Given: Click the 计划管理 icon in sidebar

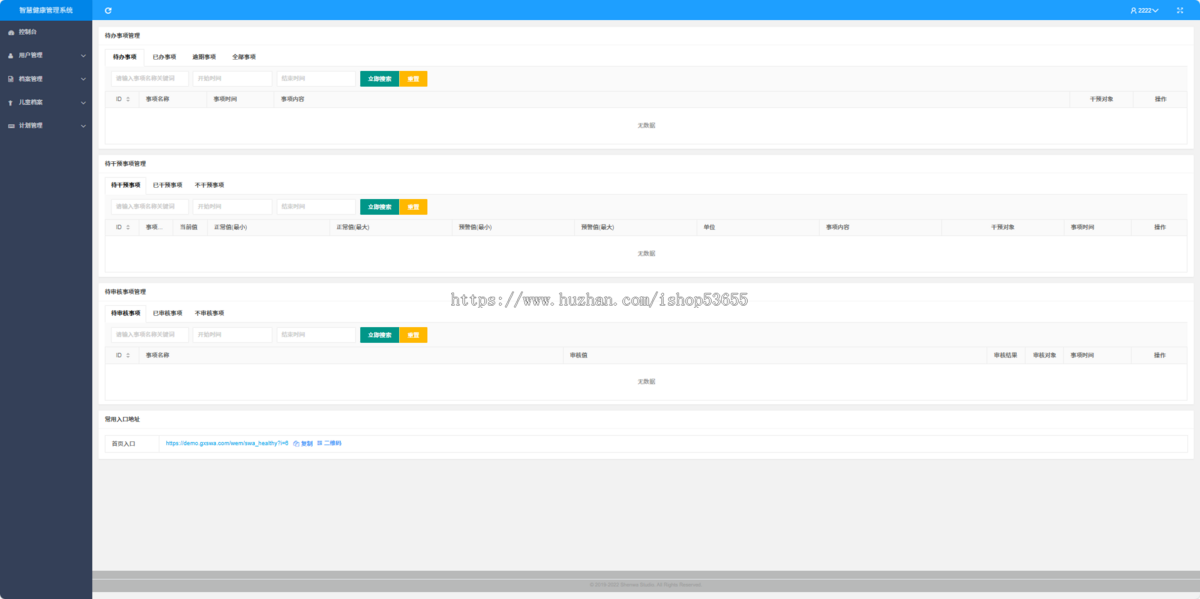Looking at the screenshot, I should pyautogui.click(x=11, y=126).
